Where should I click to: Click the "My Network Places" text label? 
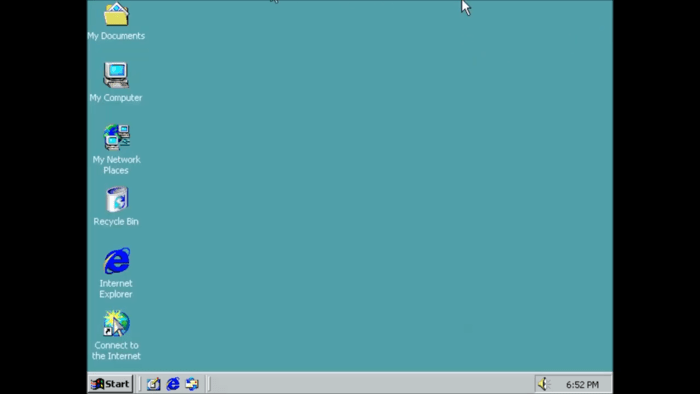(x=116, y=165)
